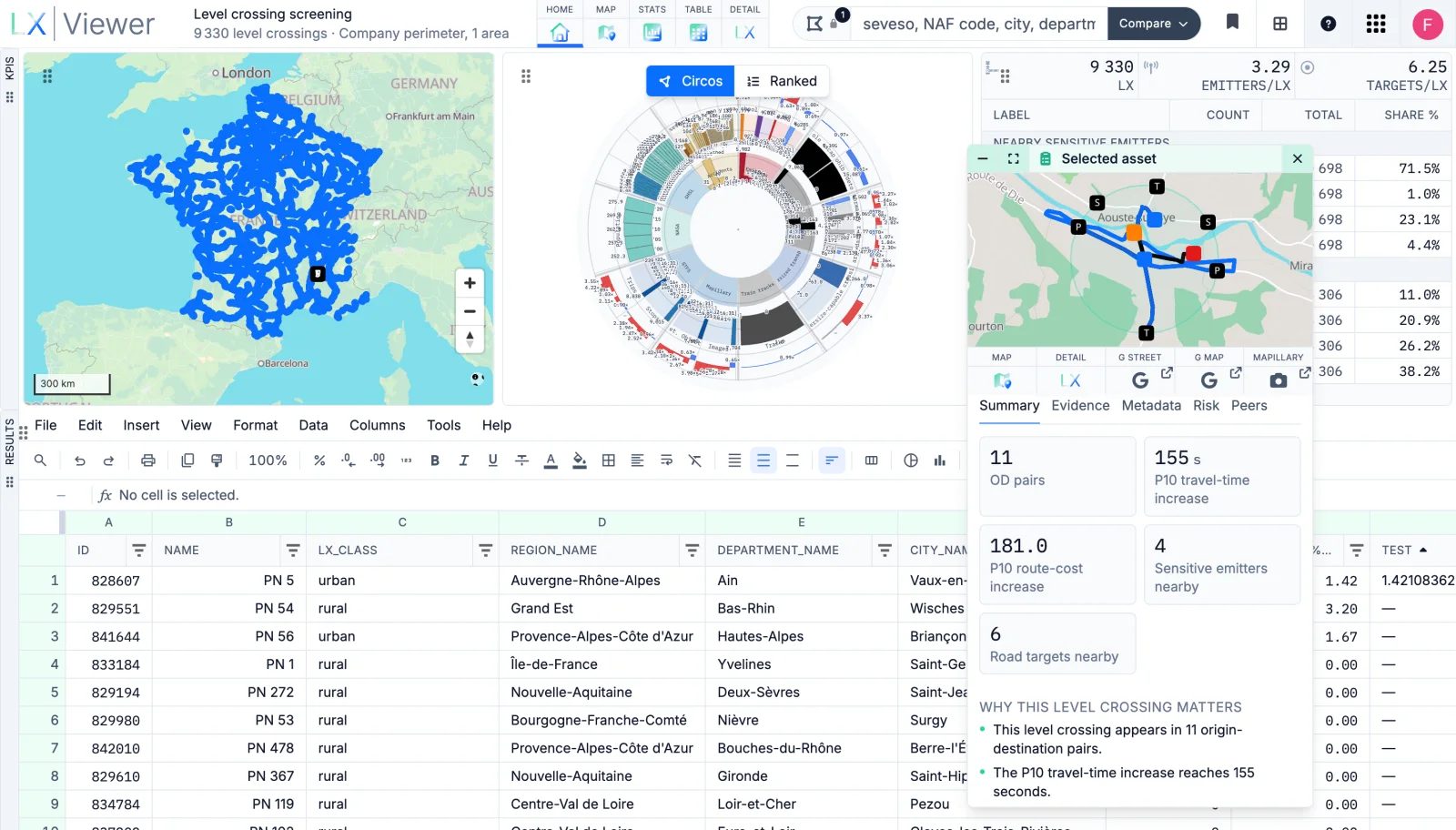Image resolution: width=1456 pixels, height=830 pixels.
Task: Open the DETAIL LX icon in header
Action: click(744, 33)
